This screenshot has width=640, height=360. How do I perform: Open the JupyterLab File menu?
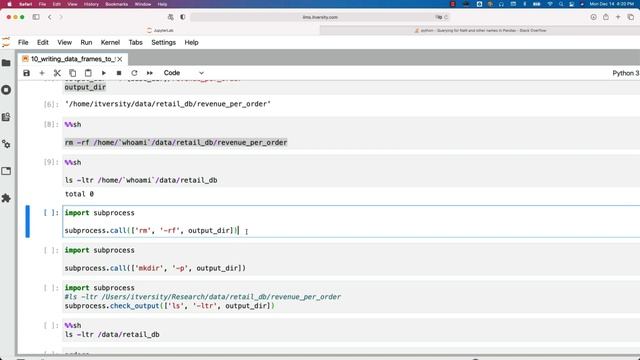point(23,42)
